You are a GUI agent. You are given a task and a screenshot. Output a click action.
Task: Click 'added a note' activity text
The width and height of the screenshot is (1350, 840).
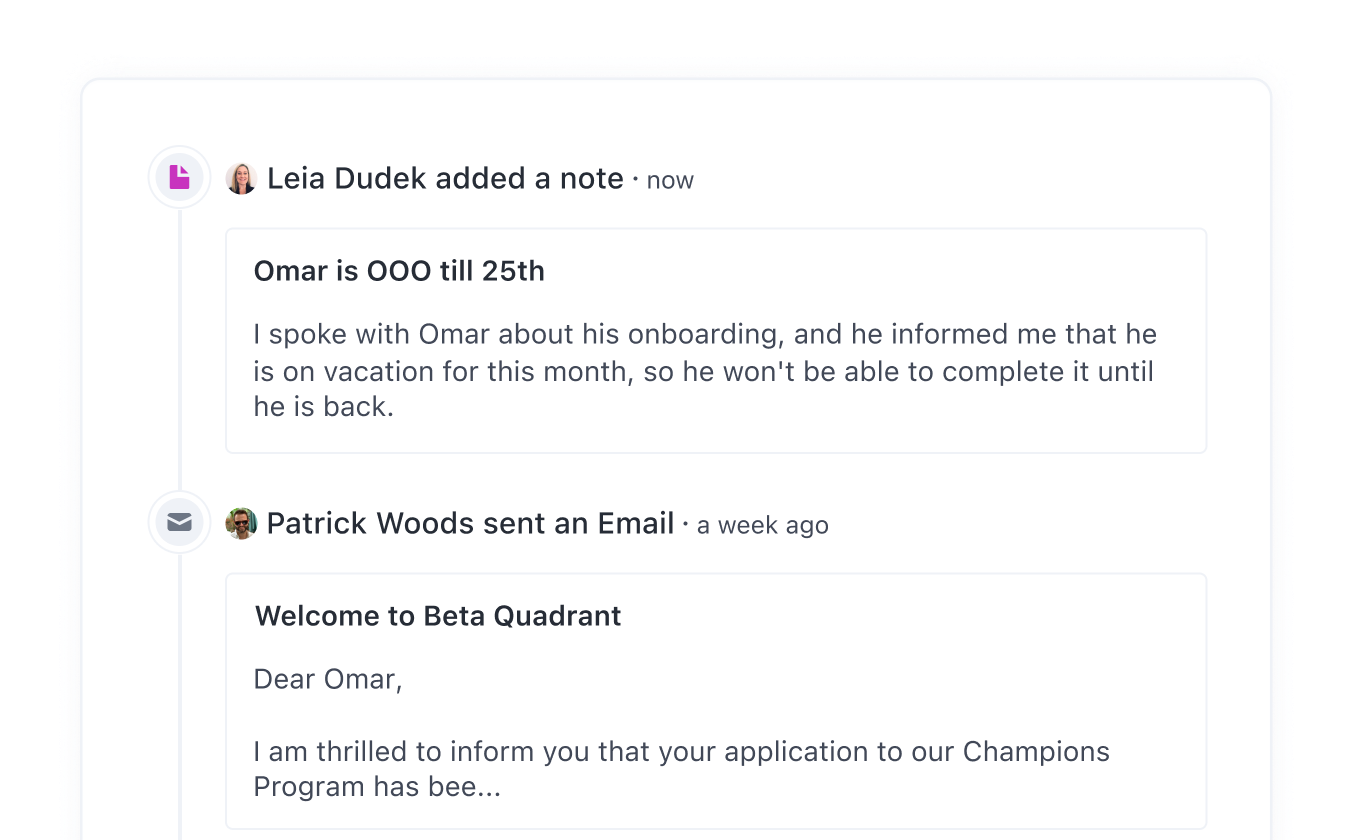(529, 178)
